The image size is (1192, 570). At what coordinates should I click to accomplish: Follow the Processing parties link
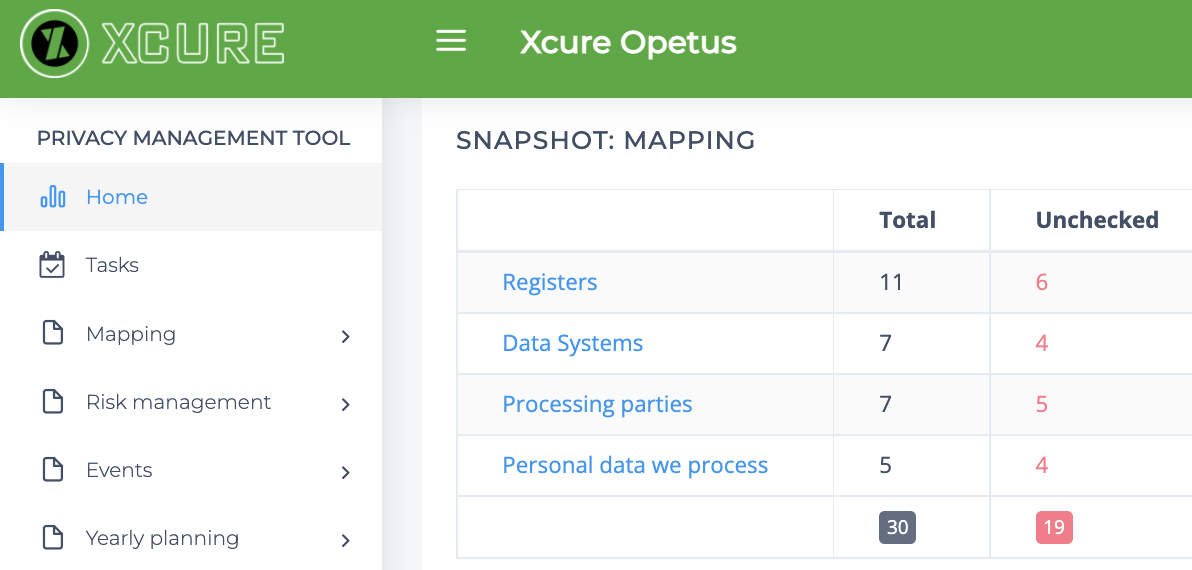click(x=597, y=404)
